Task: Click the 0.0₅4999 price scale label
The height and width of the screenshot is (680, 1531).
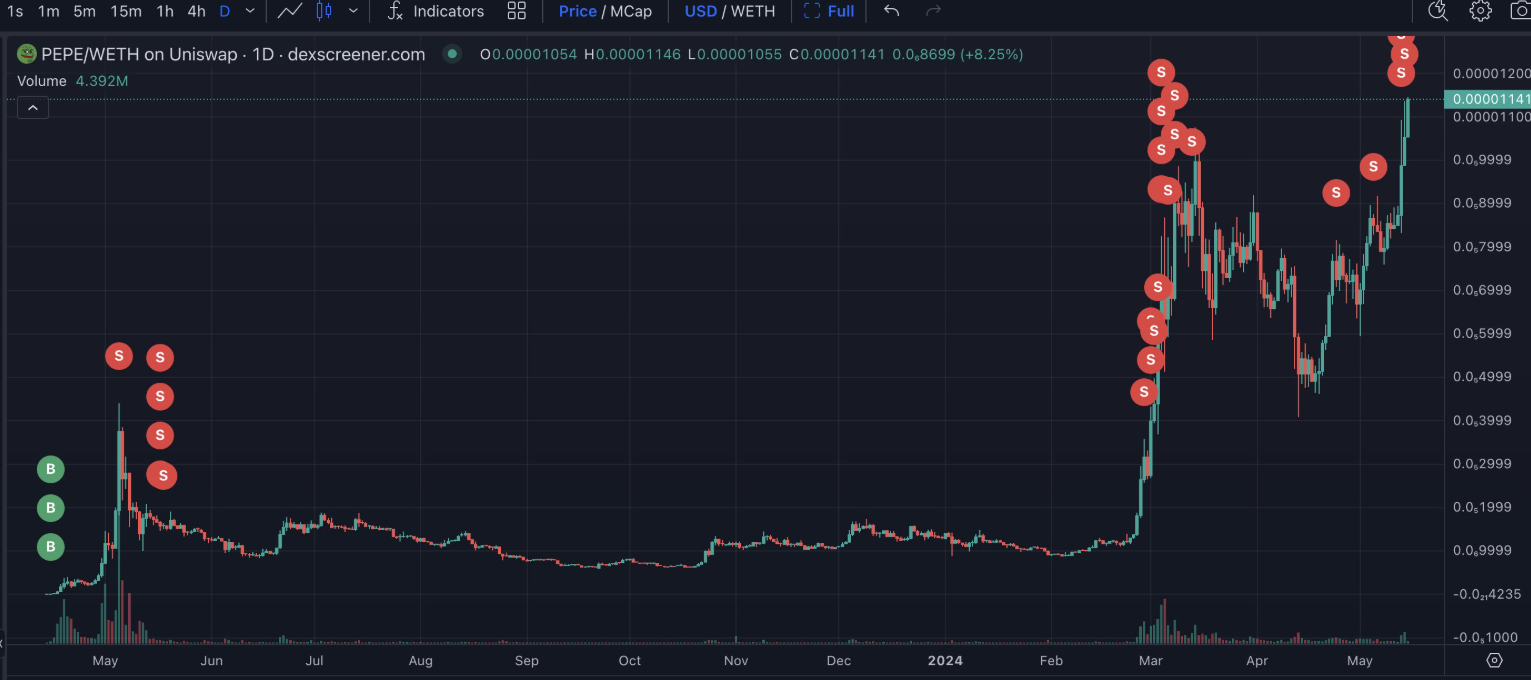Action: tap(1482, 376)
